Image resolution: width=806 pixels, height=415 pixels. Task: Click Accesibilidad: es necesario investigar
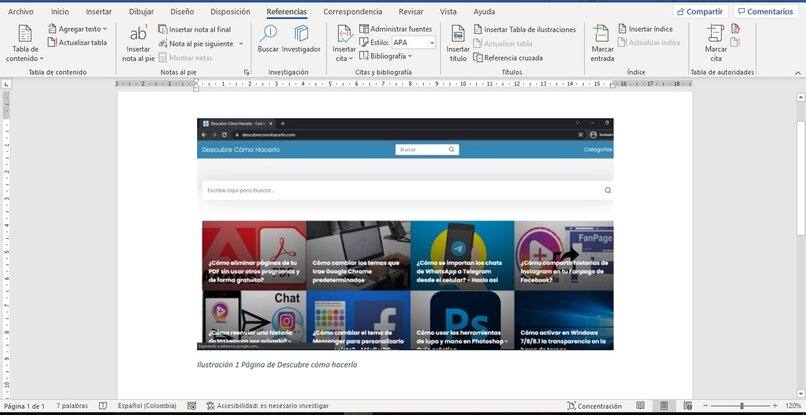click(267, 406)
